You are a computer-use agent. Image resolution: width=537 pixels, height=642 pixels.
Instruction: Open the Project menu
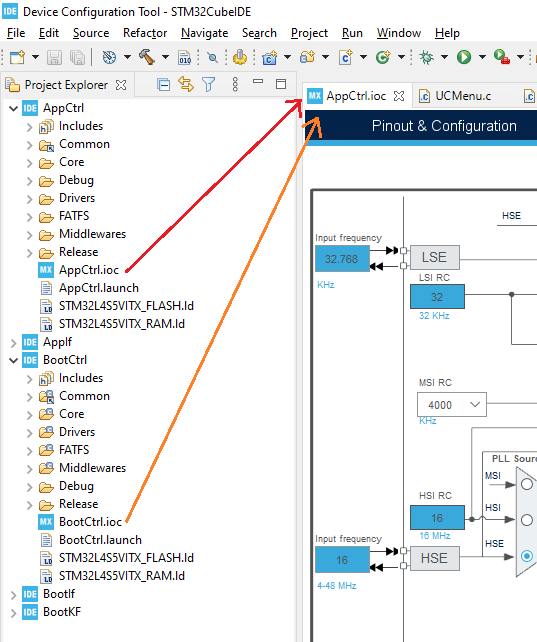point(309,33)
